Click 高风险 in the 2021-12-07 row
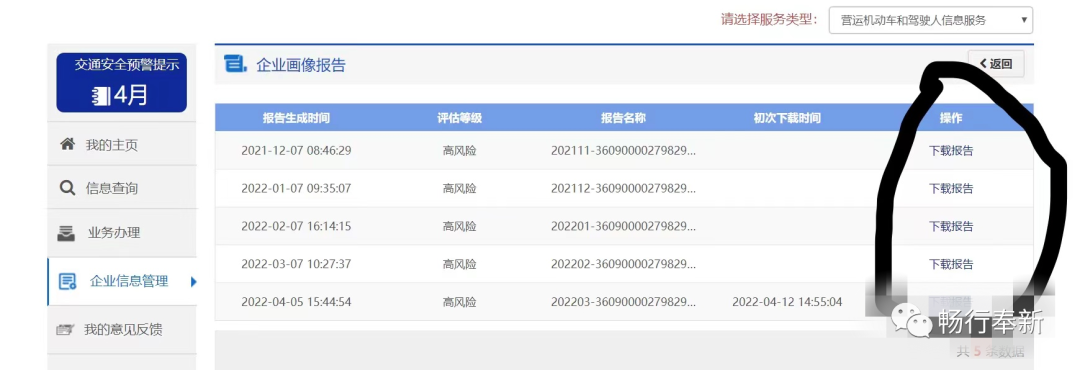Screen dimensions: 1080x370 point(459,151)
